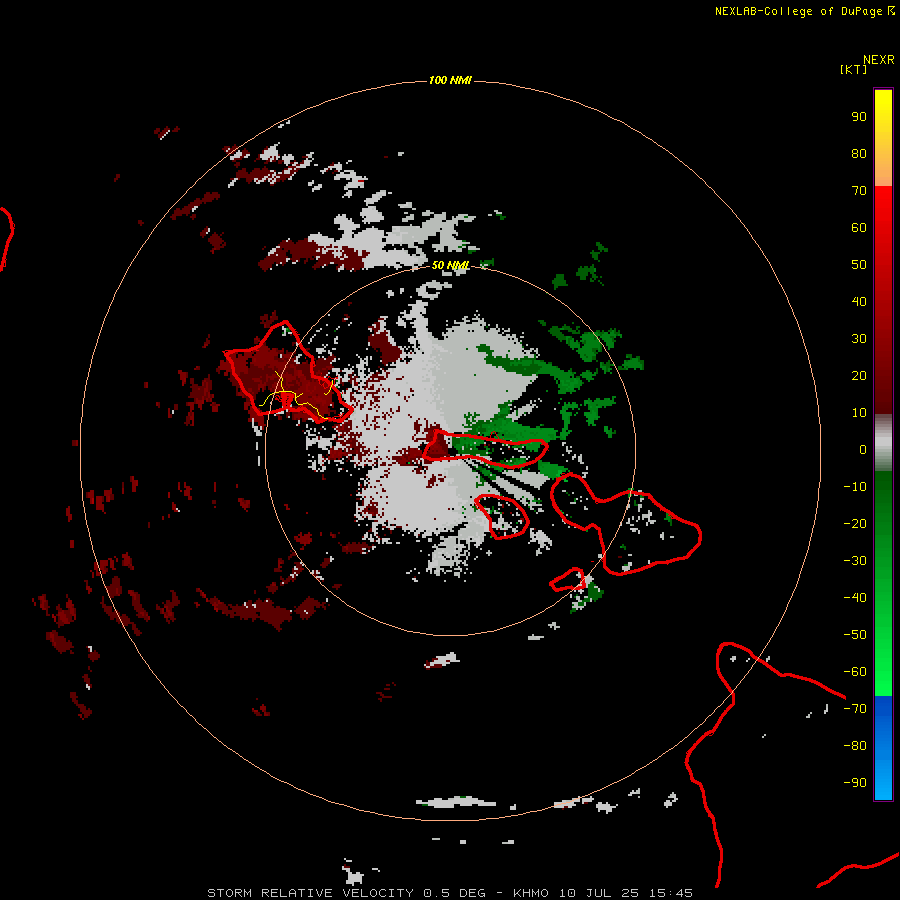Click the positive 20 scale label
The width and height of the screenshot is (900, 900).
(x=859, y=376)
